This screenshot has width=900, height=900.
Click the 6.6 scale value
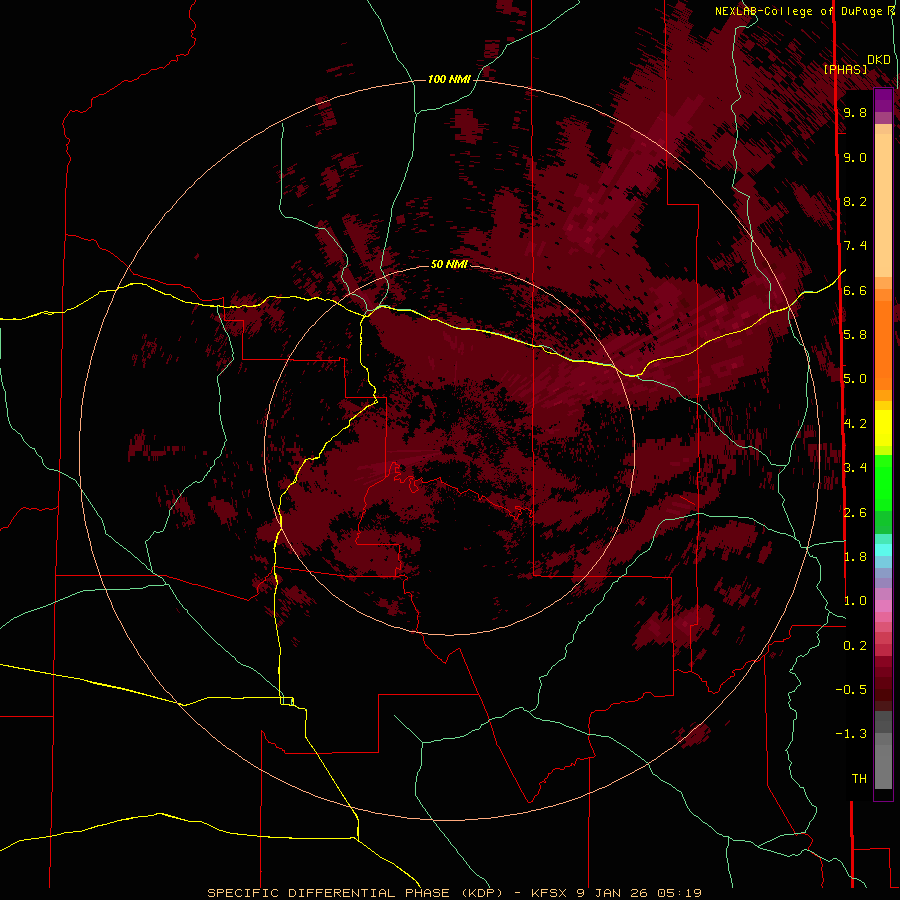(855, 290)
